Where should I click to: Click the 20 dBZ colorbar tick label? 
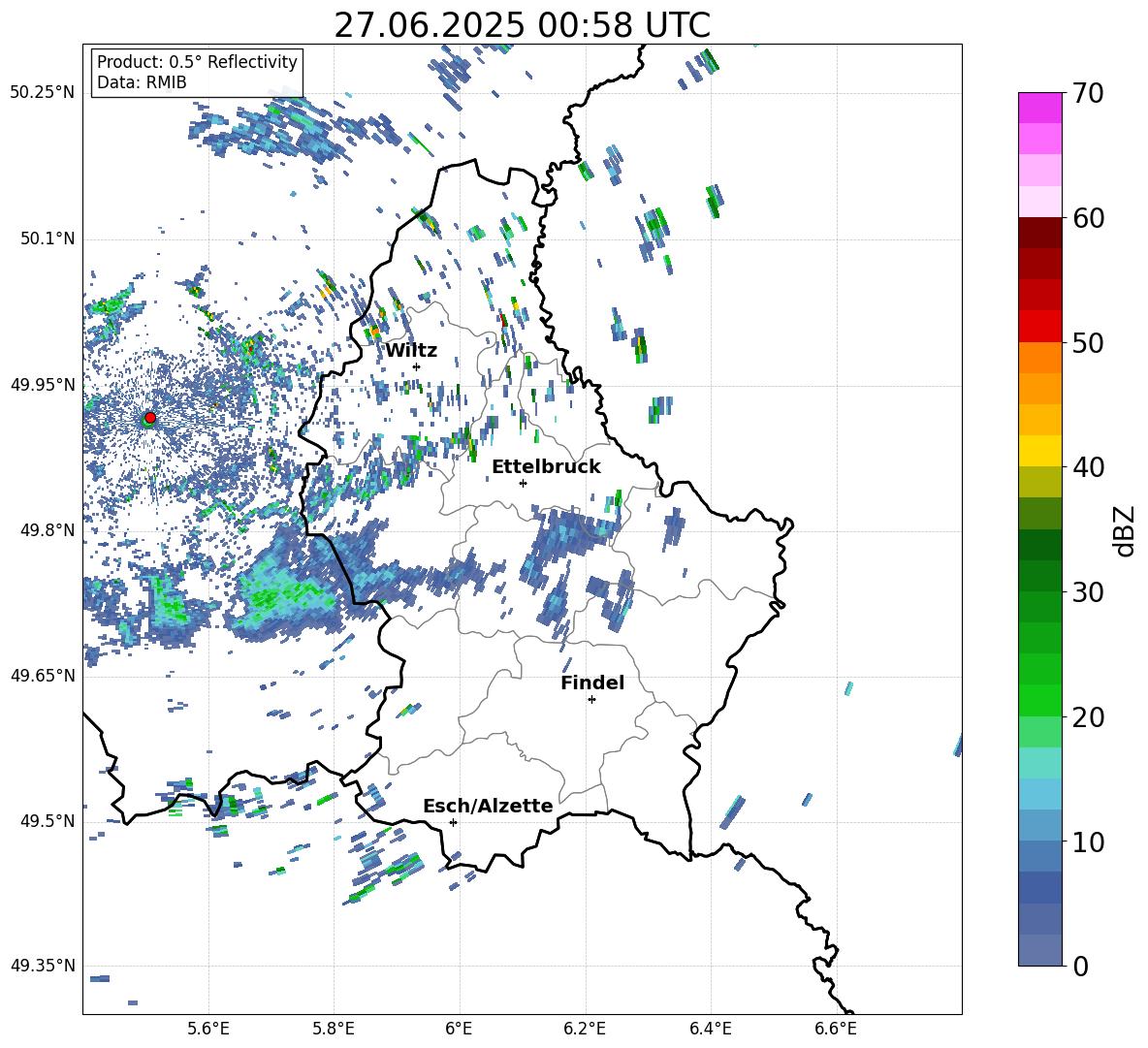pos(1088,717)
